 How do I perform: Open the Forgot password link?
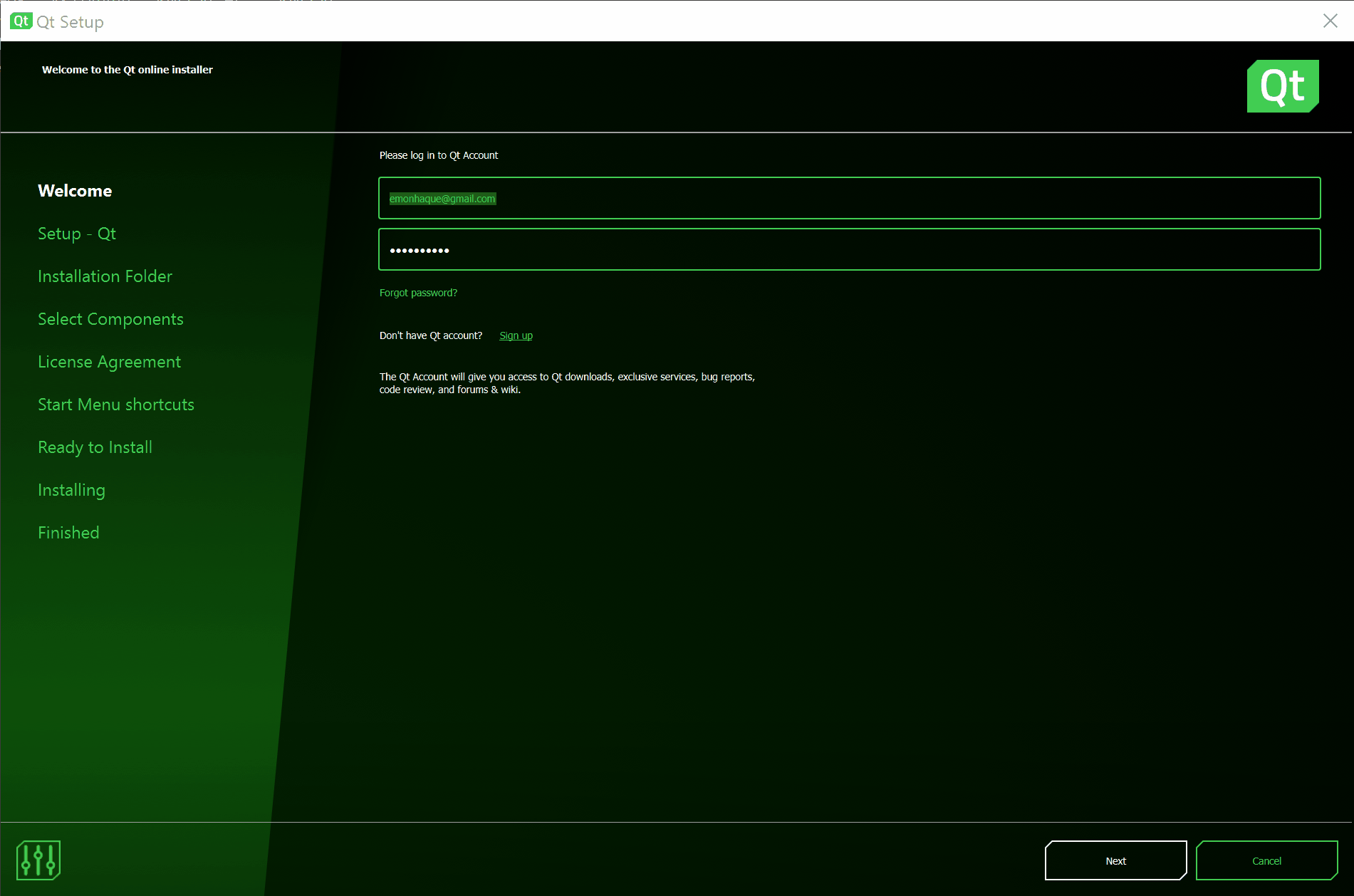(418, 292)
